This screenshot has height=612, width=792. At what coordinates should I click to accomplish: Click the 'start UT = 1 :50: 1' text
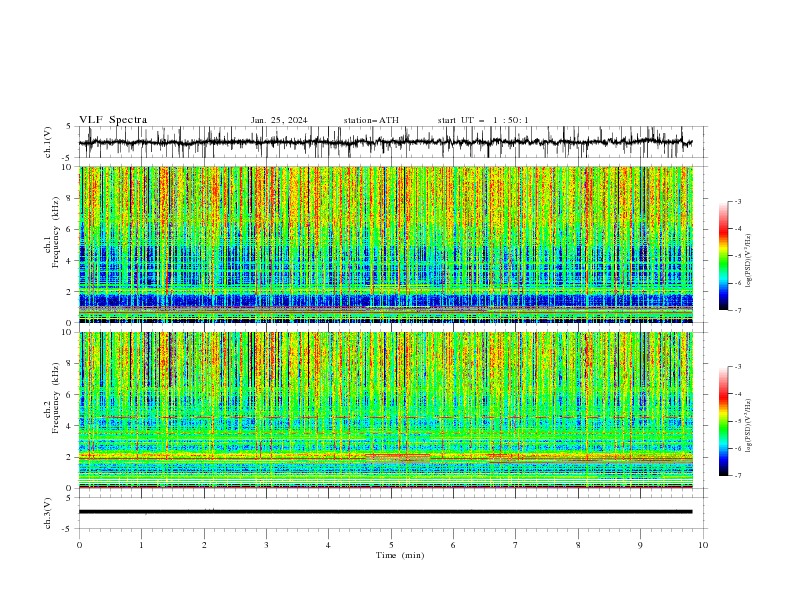coord(483,120)
